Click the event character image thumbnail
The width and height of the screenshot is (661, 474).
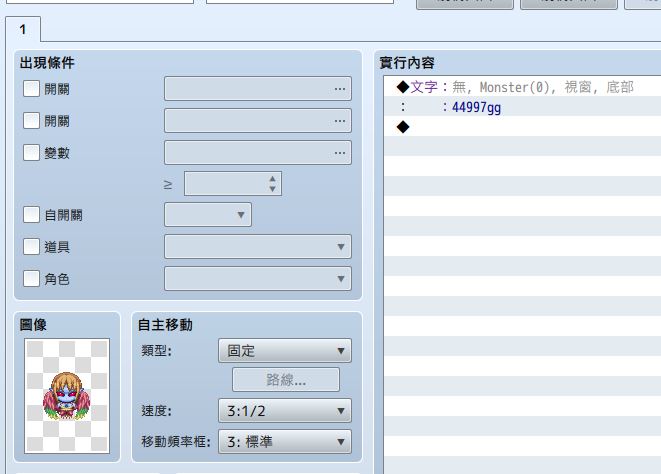(x=67, y=396)
